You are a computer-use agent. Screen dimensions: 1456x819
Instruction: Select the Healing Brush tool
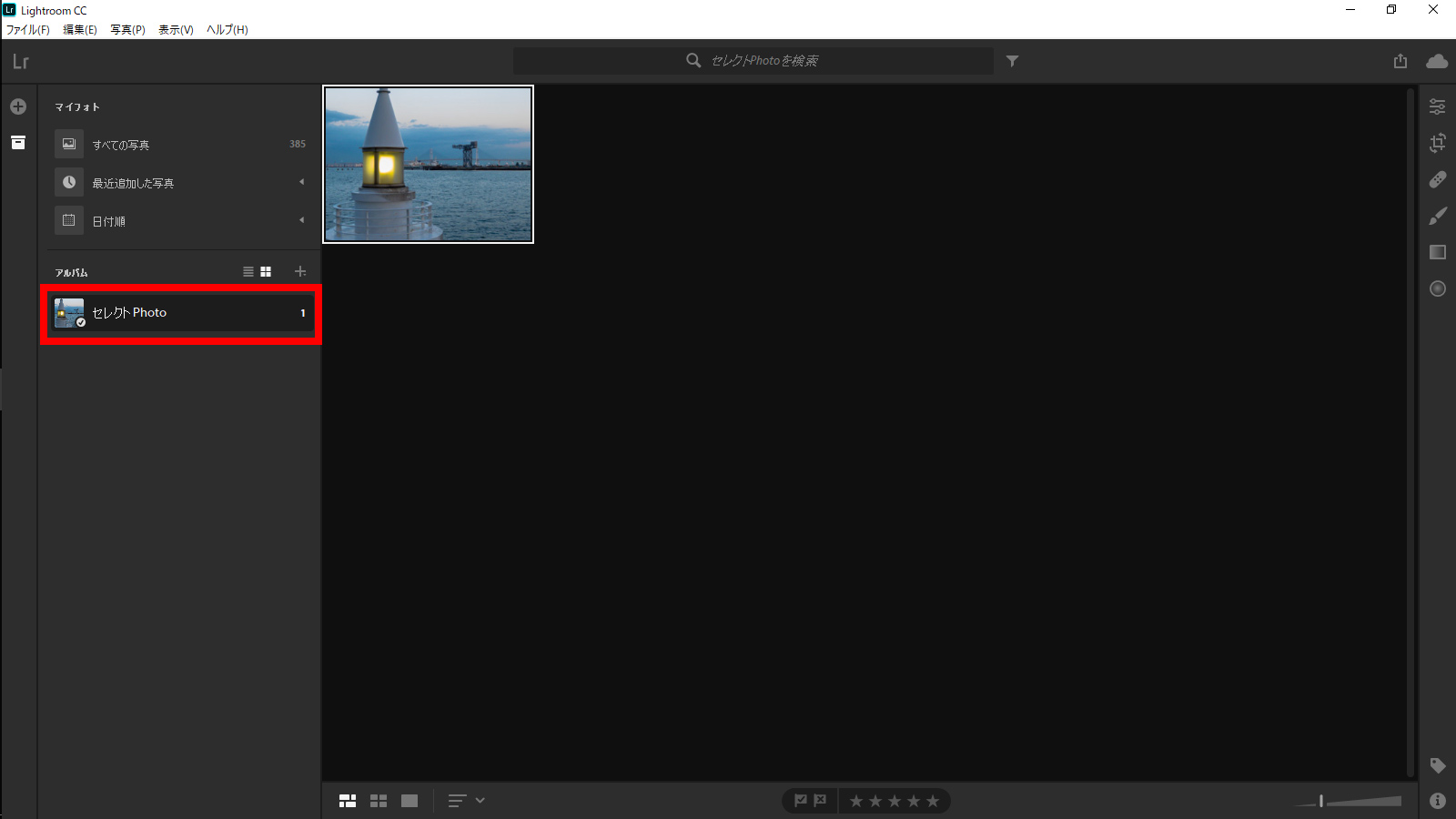1438,179
